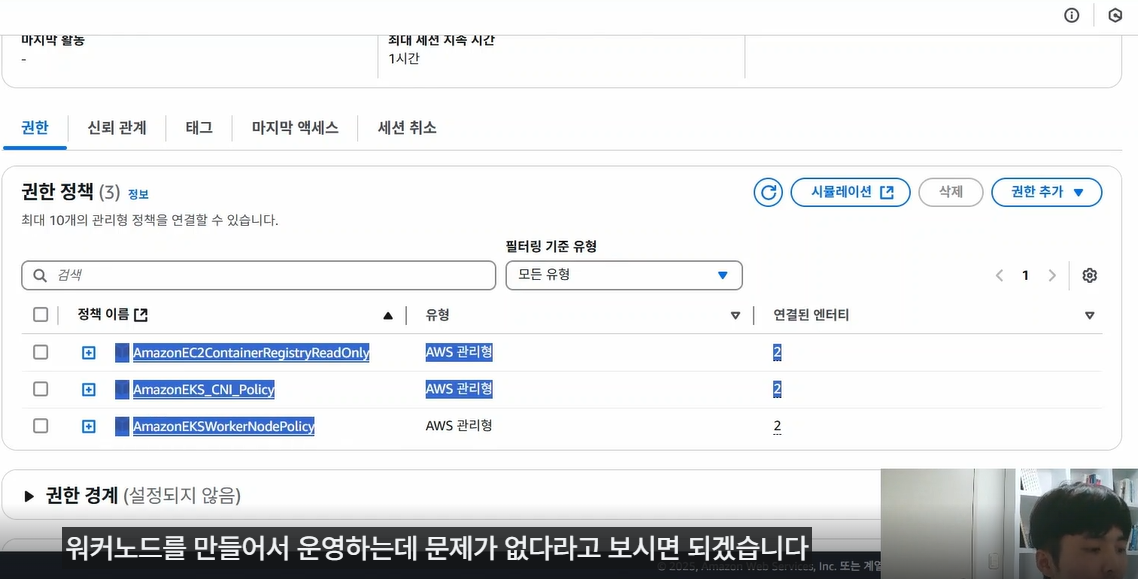The image size is (1138, 579).
Task: Click the 1시간 session duration value
Action: coord(404,59)
